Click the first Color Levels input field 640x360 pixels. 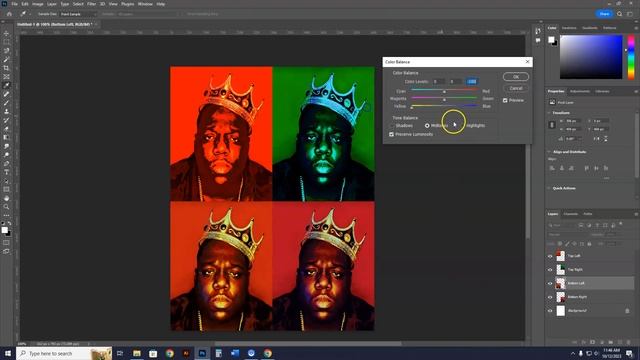coord(439,82)
